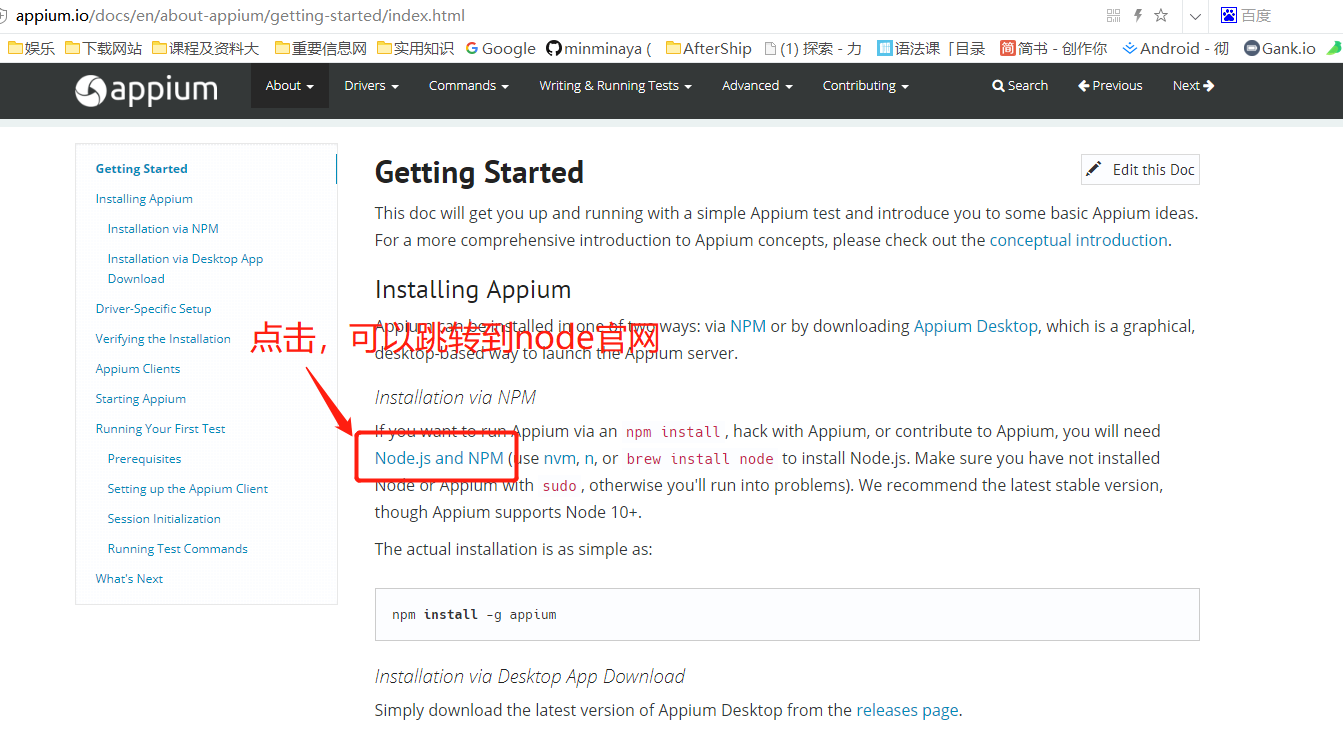Viewport: 1343px width, 749px height.
Task: Open the NPM link in Installing Appium
Action: pyautogui.click(x=748, y=326)
